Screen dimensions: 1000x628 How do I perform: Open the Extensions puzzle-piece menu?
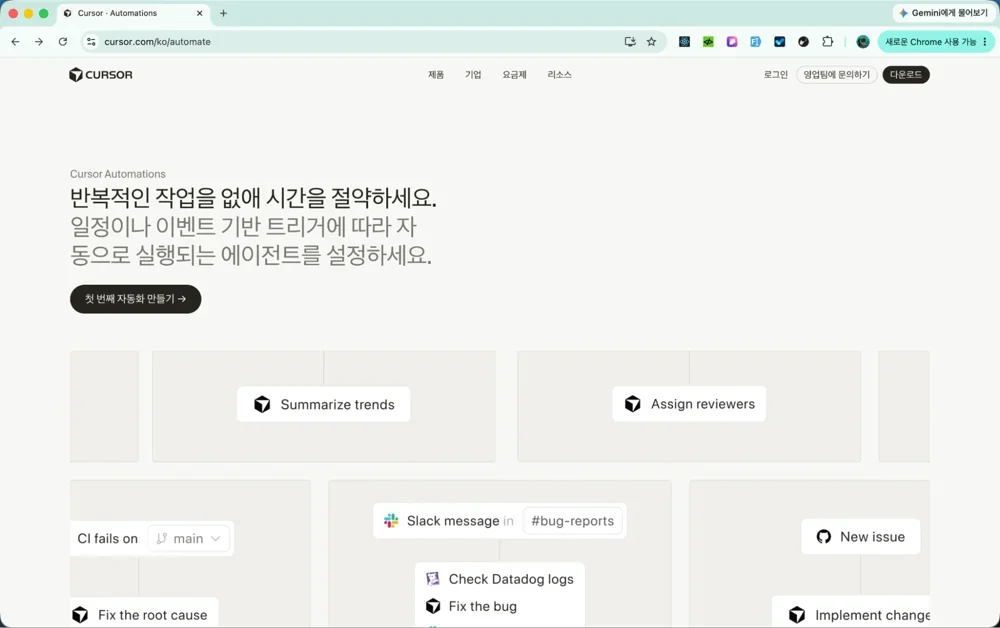[x=828, y=41]
